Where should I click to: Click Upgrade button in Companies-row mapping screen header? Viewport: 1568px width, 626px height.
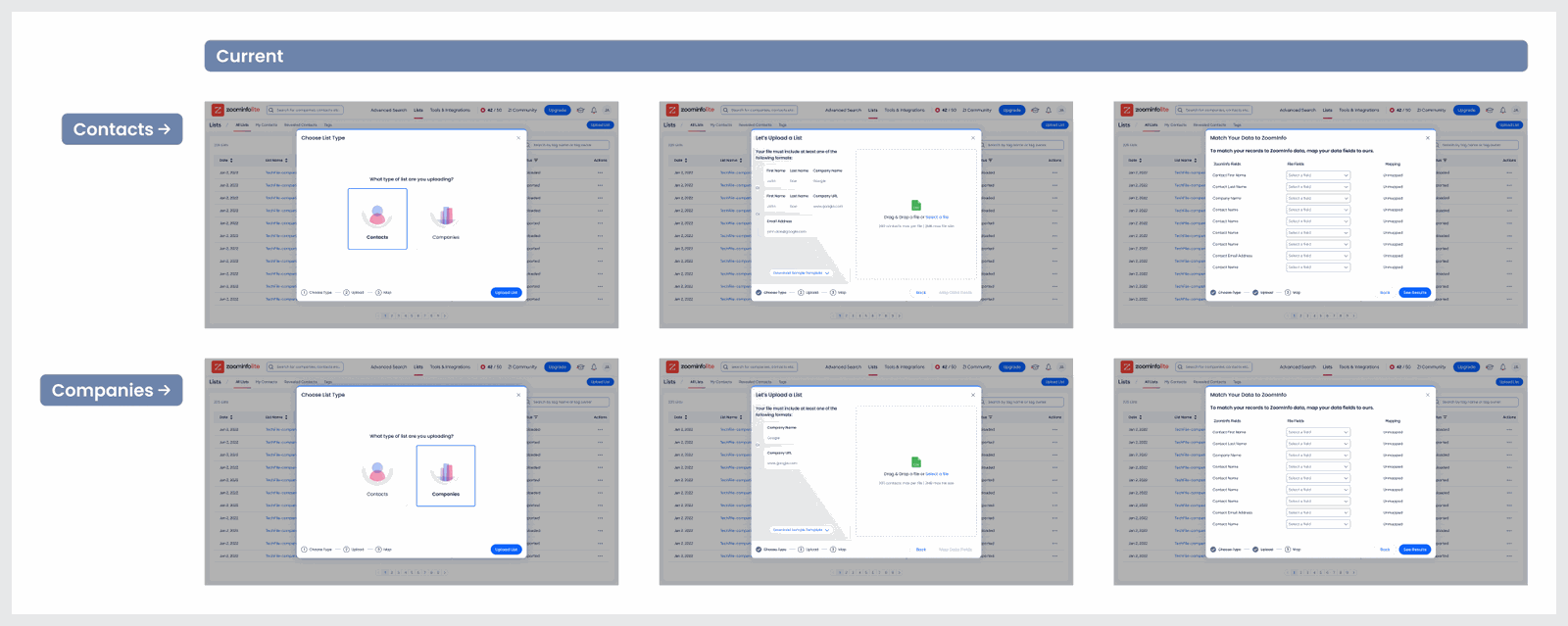coord(1466,367)
